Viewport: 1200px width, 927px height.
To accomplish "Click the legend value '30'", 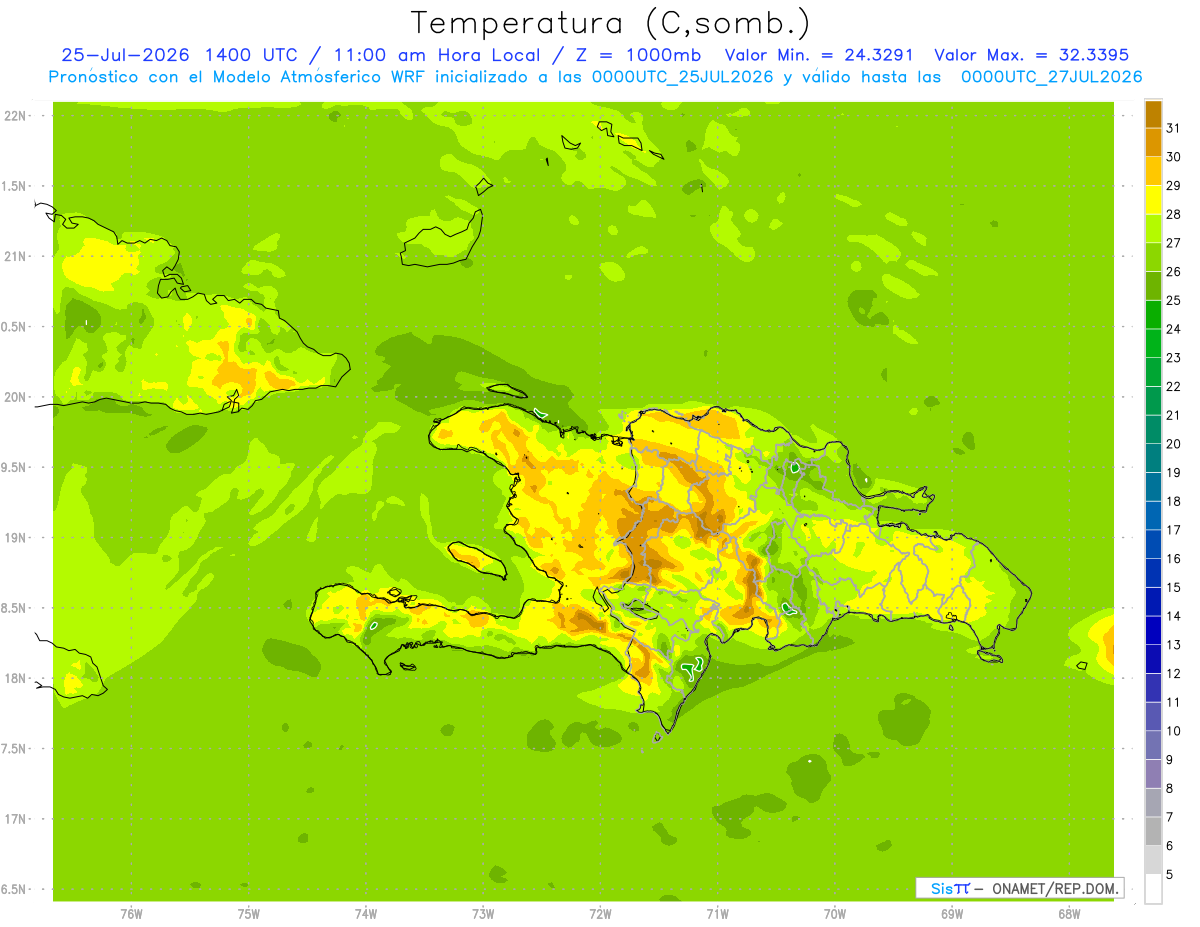I will pyautogui.click(x=1173, y=157).
